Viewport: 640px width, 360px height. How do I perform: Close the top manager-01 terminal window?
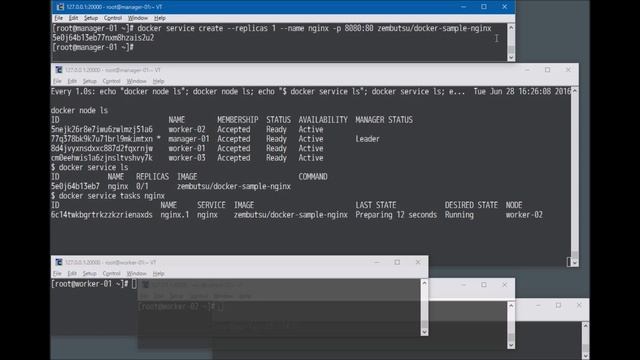[x=504, y=7]
